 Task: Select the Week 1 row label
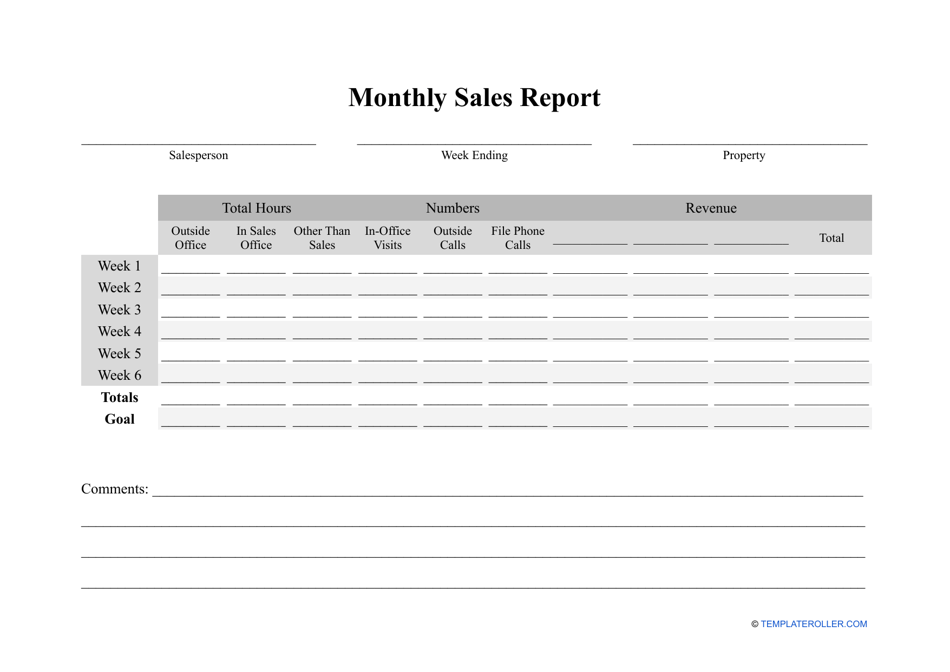pos(119,266)
